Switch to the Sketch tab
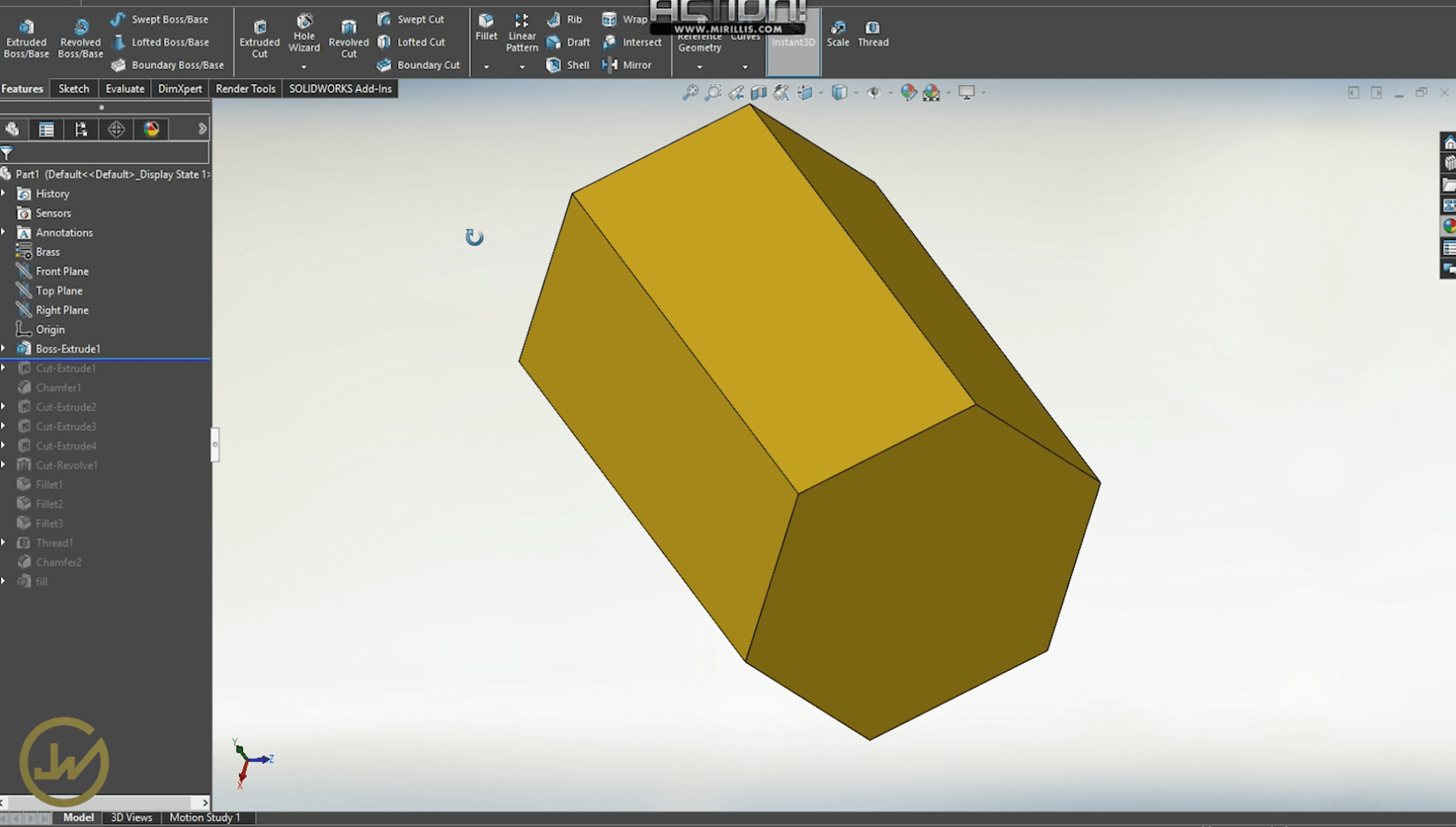 pos(73,88)
